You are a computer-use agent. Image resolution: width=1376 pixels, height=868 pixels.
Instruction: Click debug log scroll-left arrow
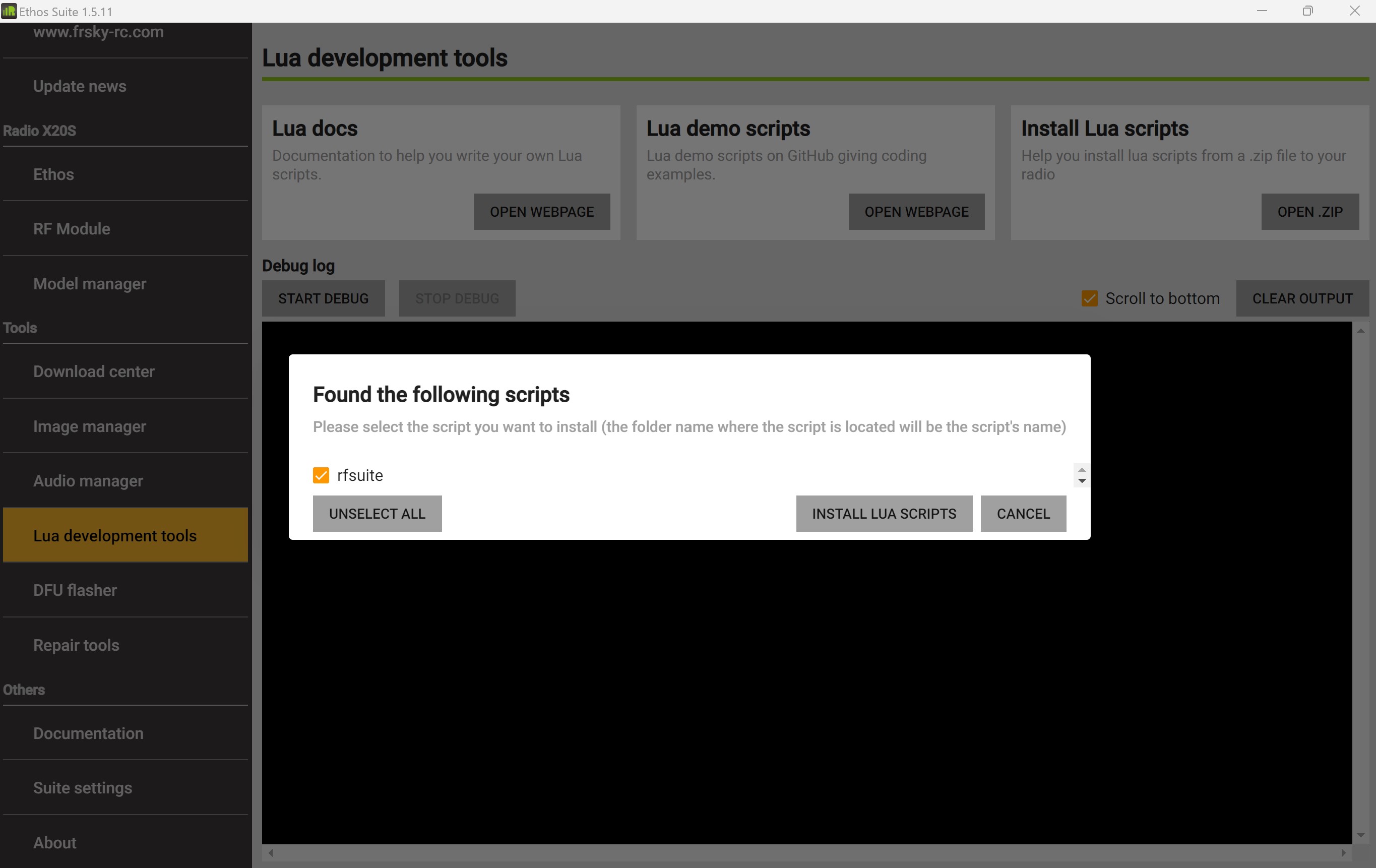coord(271,852)
